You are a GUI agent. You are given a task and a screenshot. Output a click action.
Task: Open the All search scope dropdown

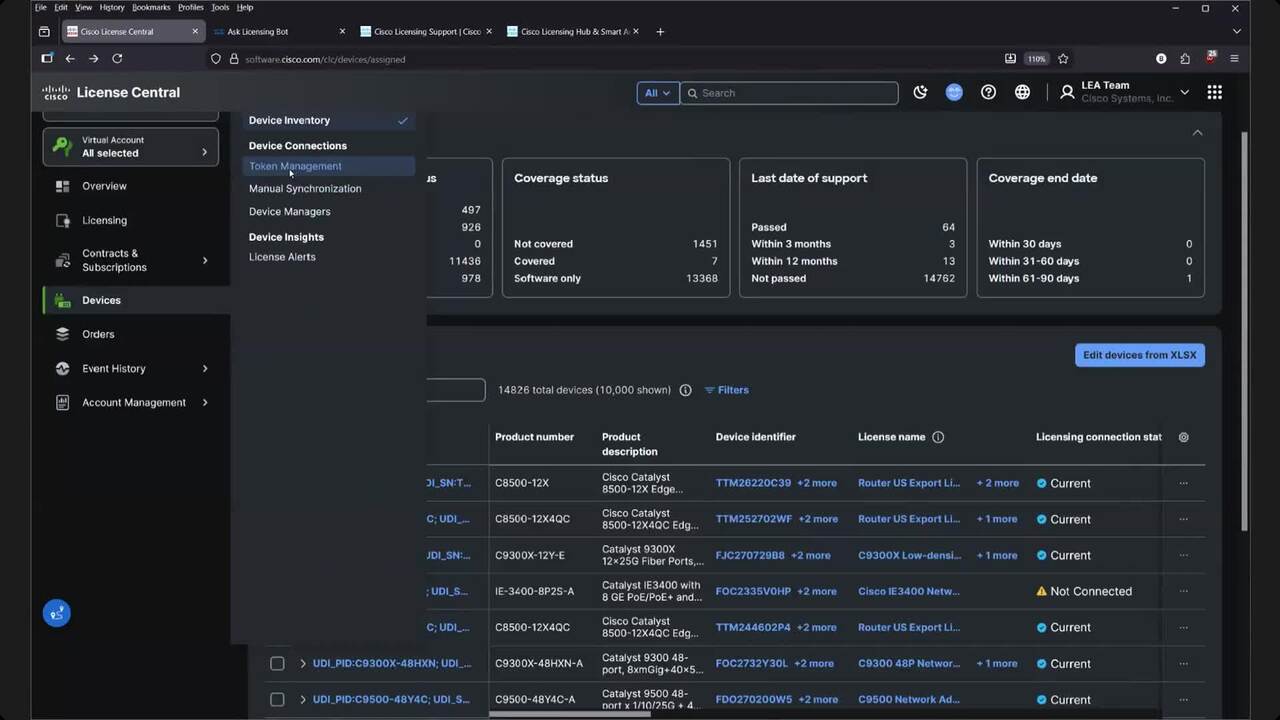coord(657,93)
